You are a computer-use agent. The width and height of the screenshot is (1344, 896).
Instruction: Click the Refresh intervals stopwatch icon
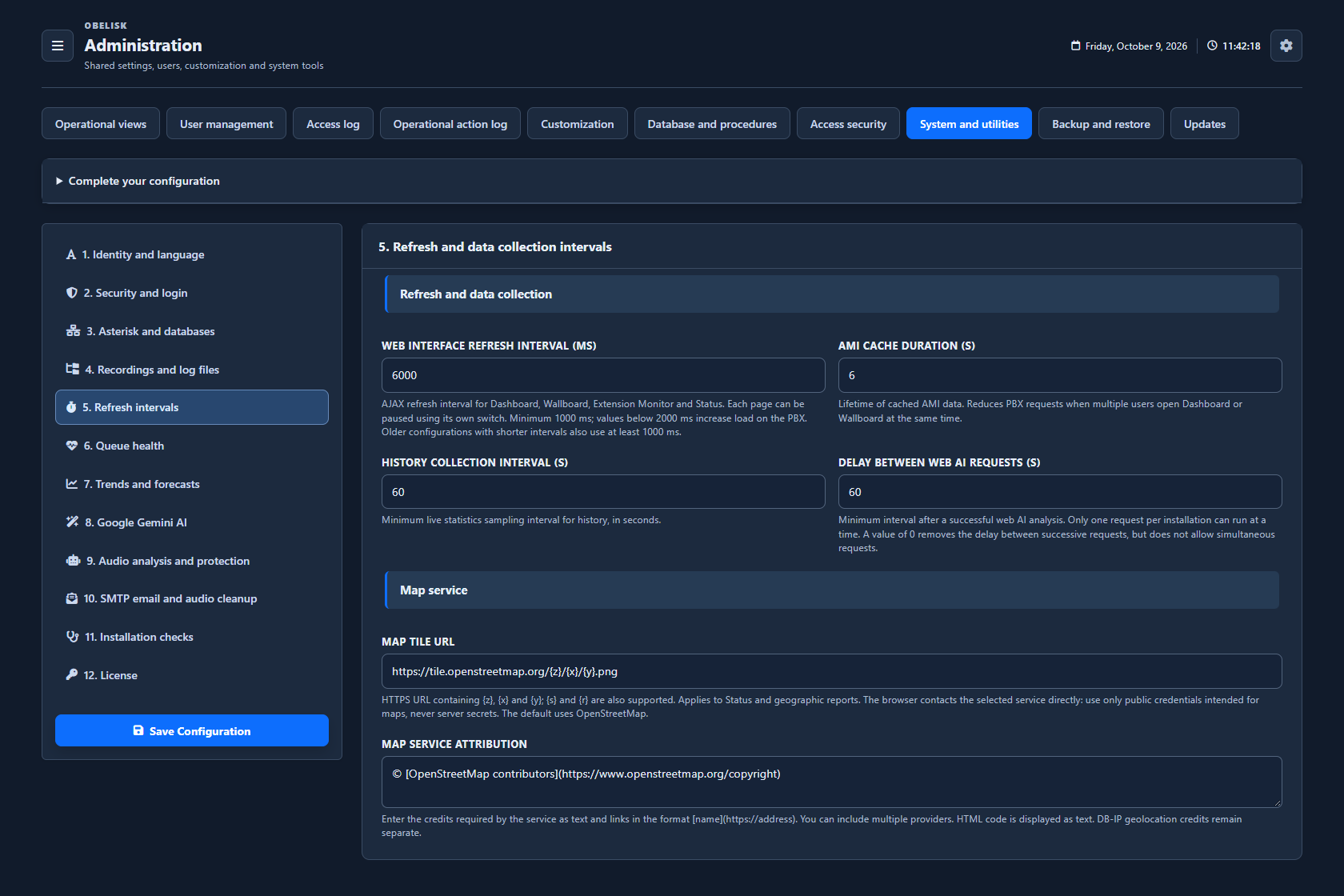coord(71,407)
